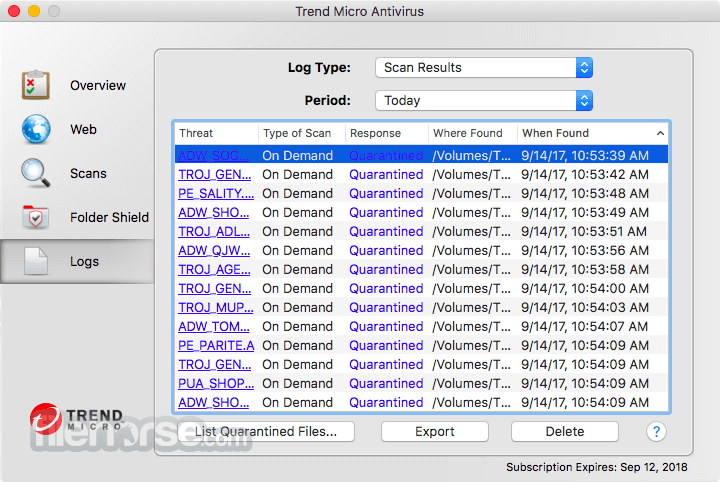Click the Delete button
720x482 pixels.
(565, 432)
